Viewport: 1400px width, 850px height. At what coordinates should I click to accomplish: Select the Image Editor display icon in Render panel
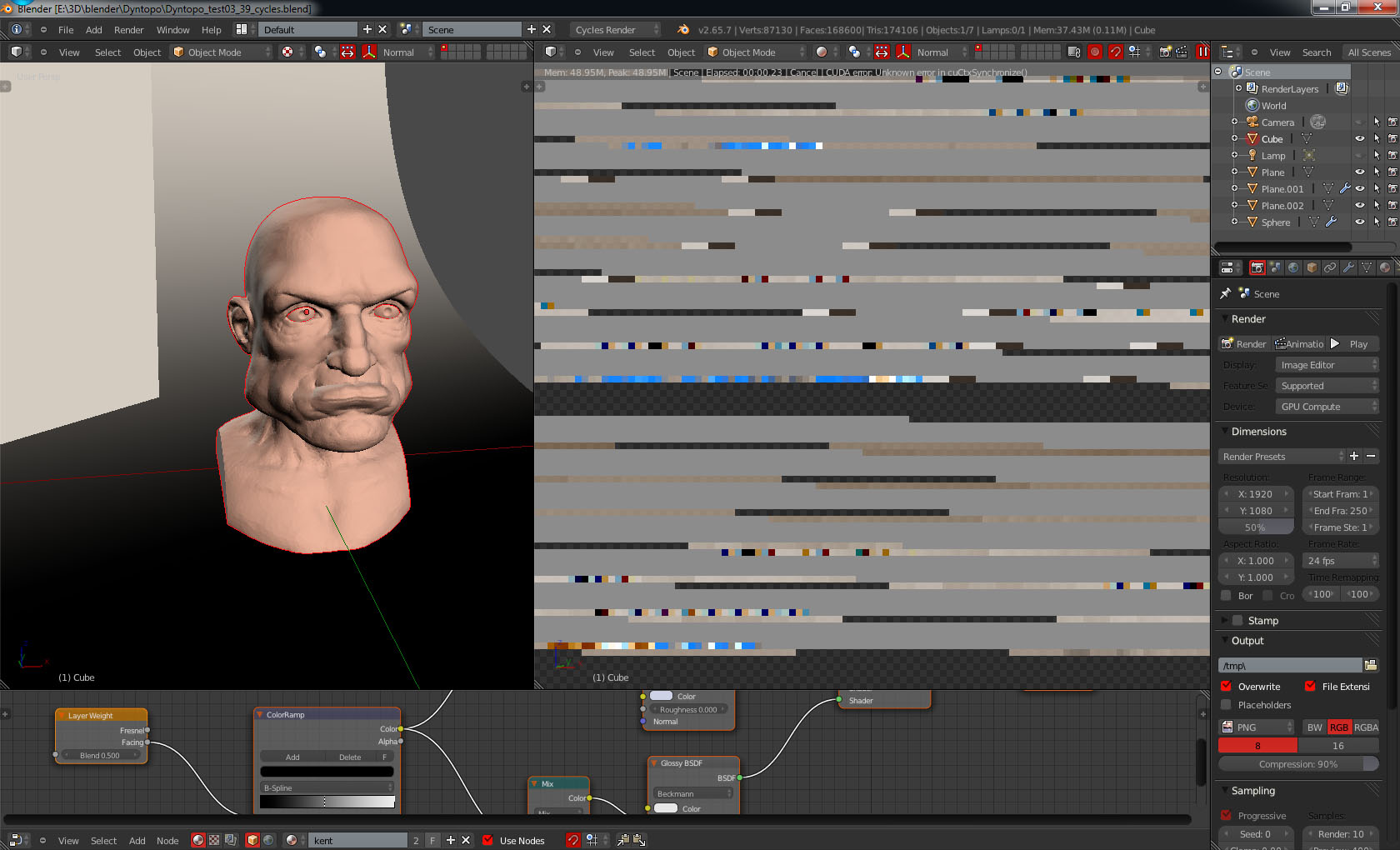[1327, 364]
